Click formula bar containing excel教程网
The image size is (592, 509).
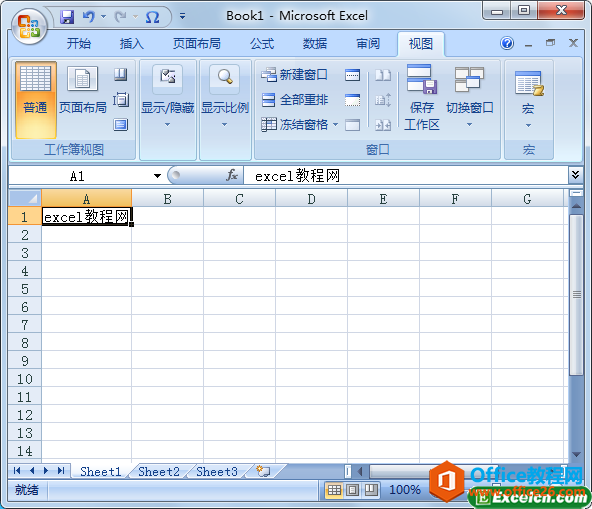[x=406, y=176]
